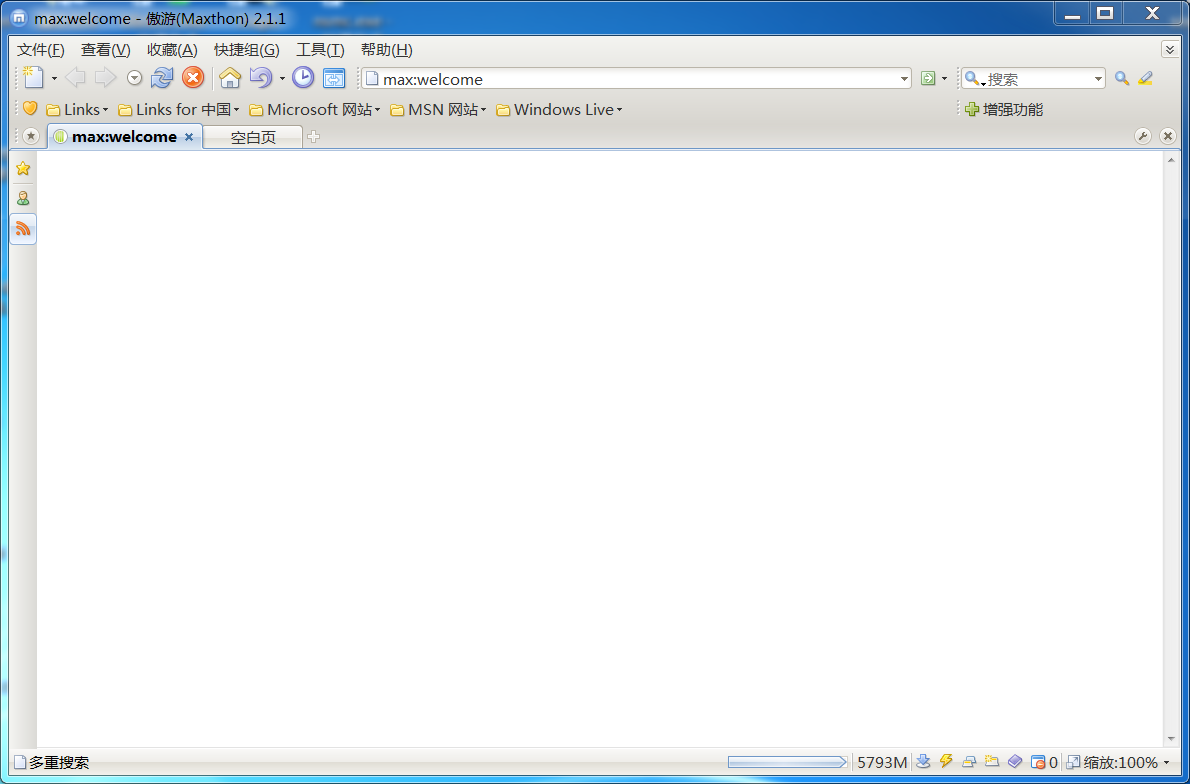Expand the Links for 中国 folder
This screenshot has height=784, width=1190.
(x=179, y=110)
